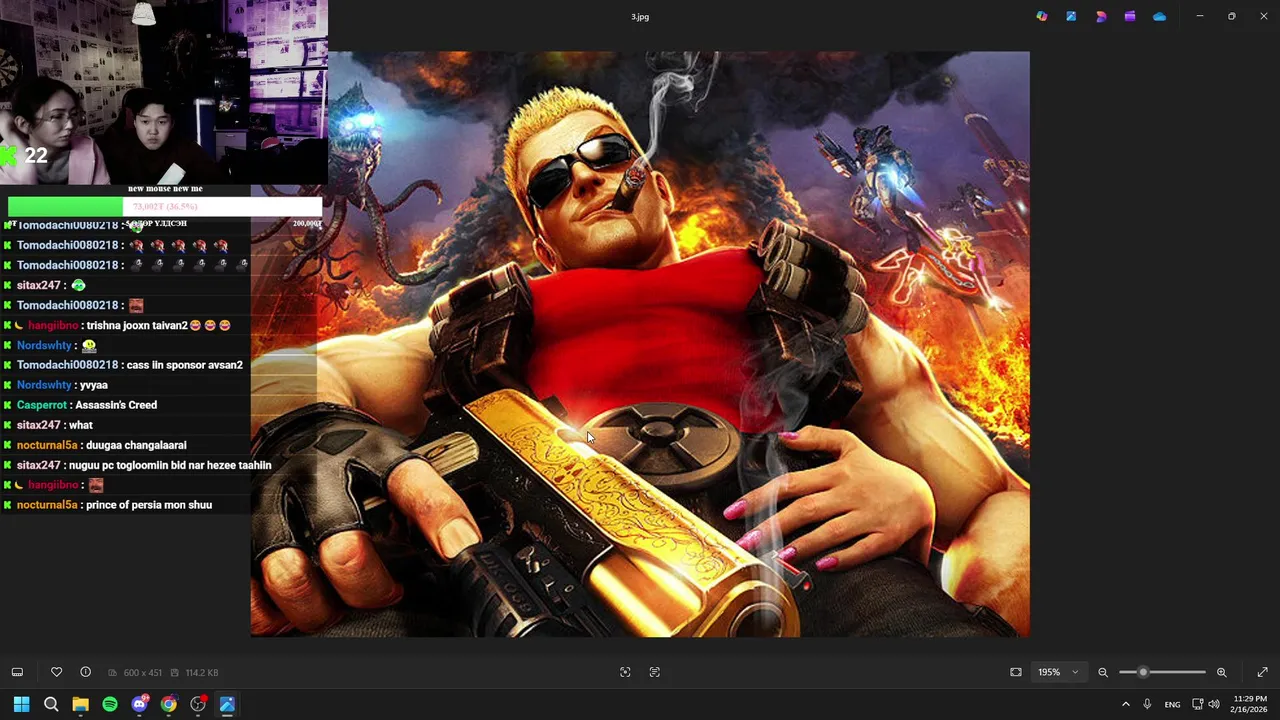Click the microphone tray icon
Viewport: 1280px width, 720px height.
point(1147,704)
